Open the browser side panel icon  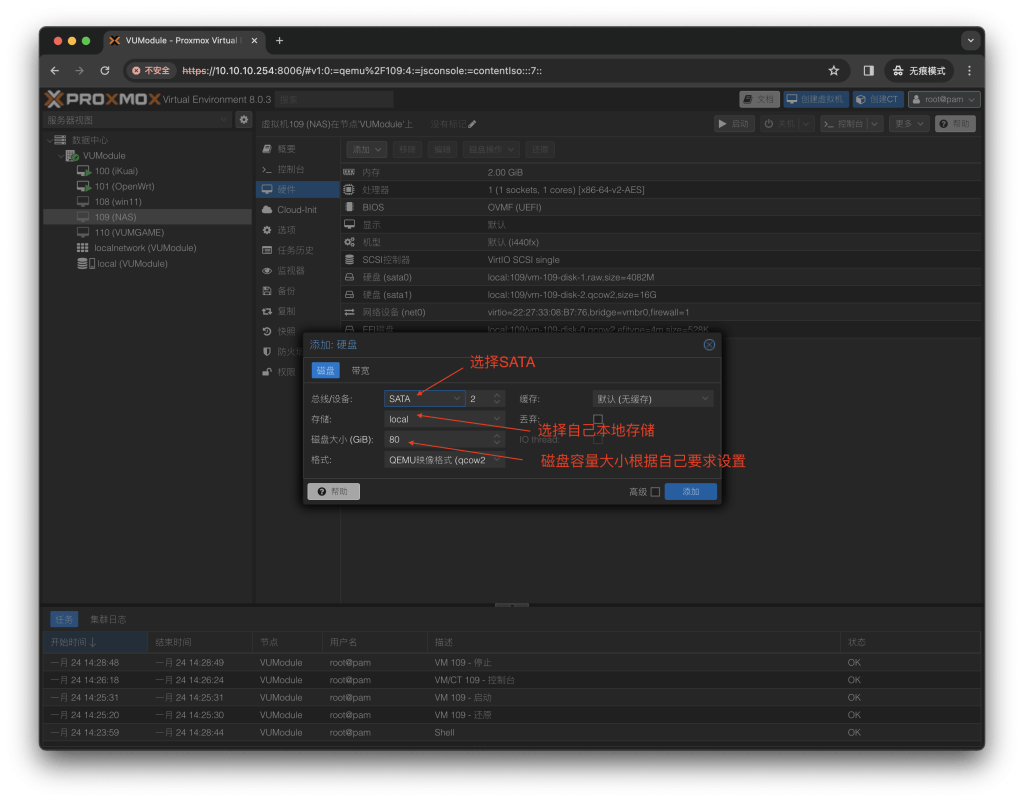pos(868,71)
